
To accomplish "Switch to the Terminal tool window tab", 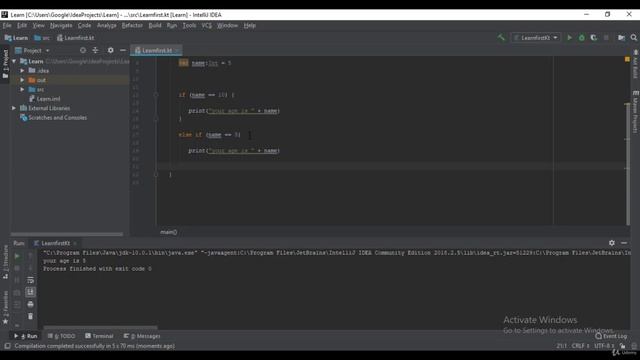I will coord(99,336).
